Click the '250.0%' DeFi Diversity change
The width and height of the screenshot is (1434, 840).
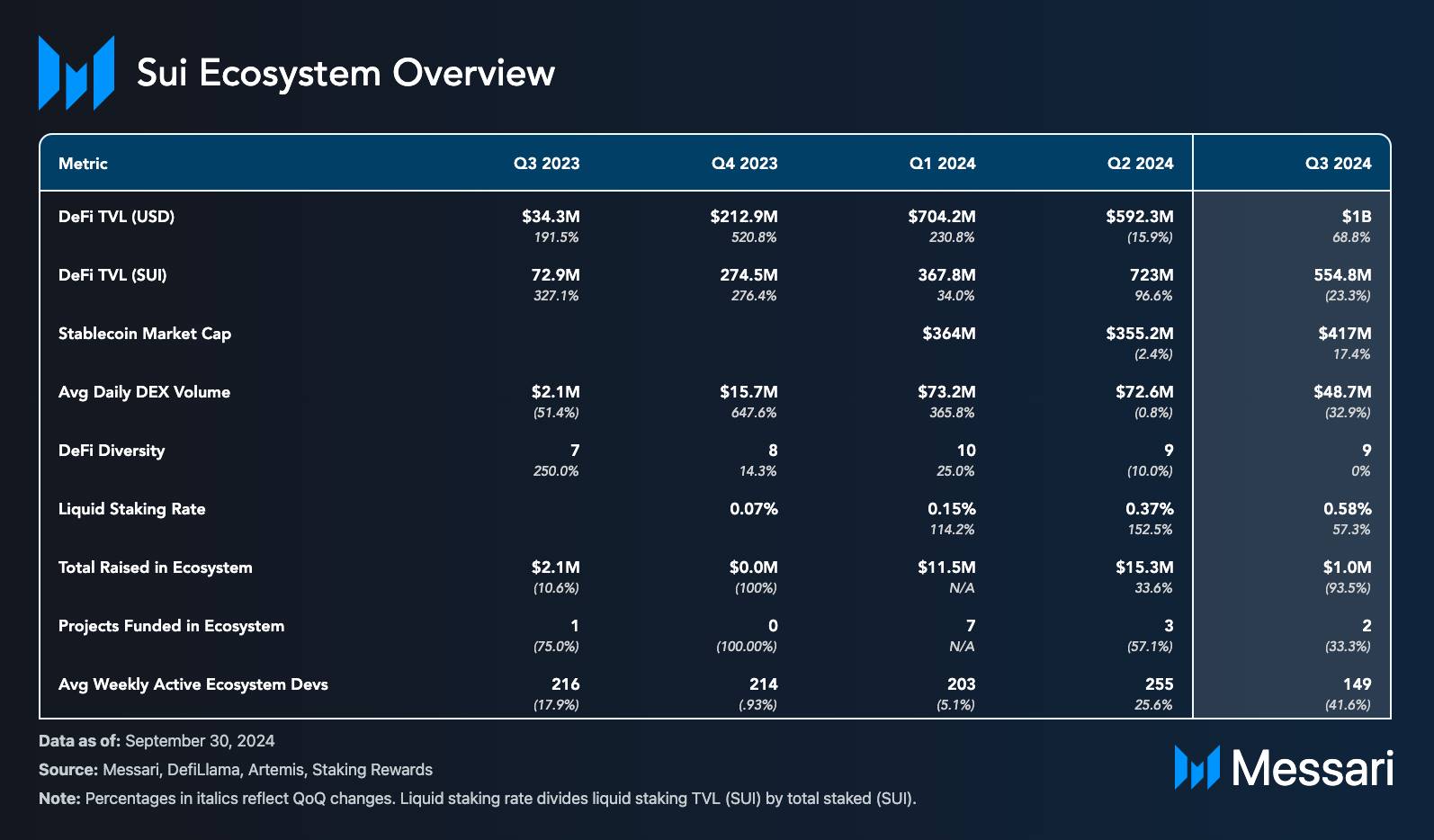tap(556, 471)
